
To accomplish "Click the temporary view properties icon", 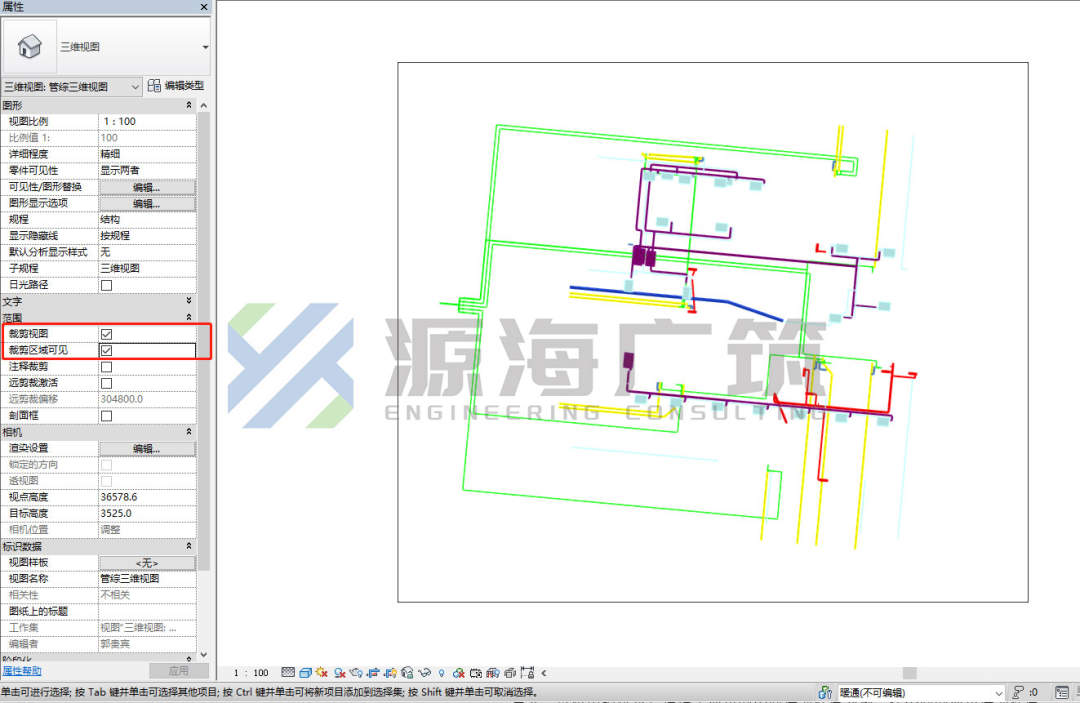I will (x=476, y=673).
